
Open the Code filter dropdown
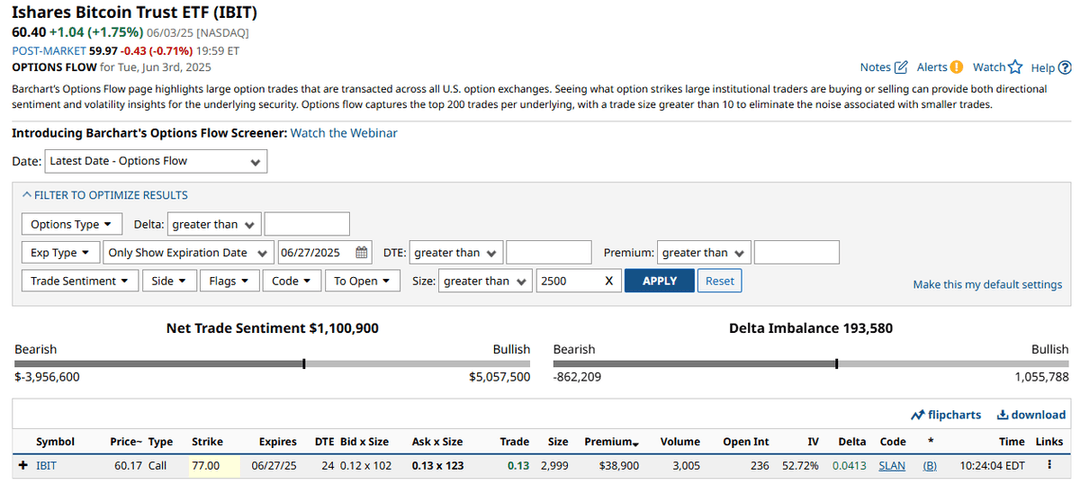[292, 281]
